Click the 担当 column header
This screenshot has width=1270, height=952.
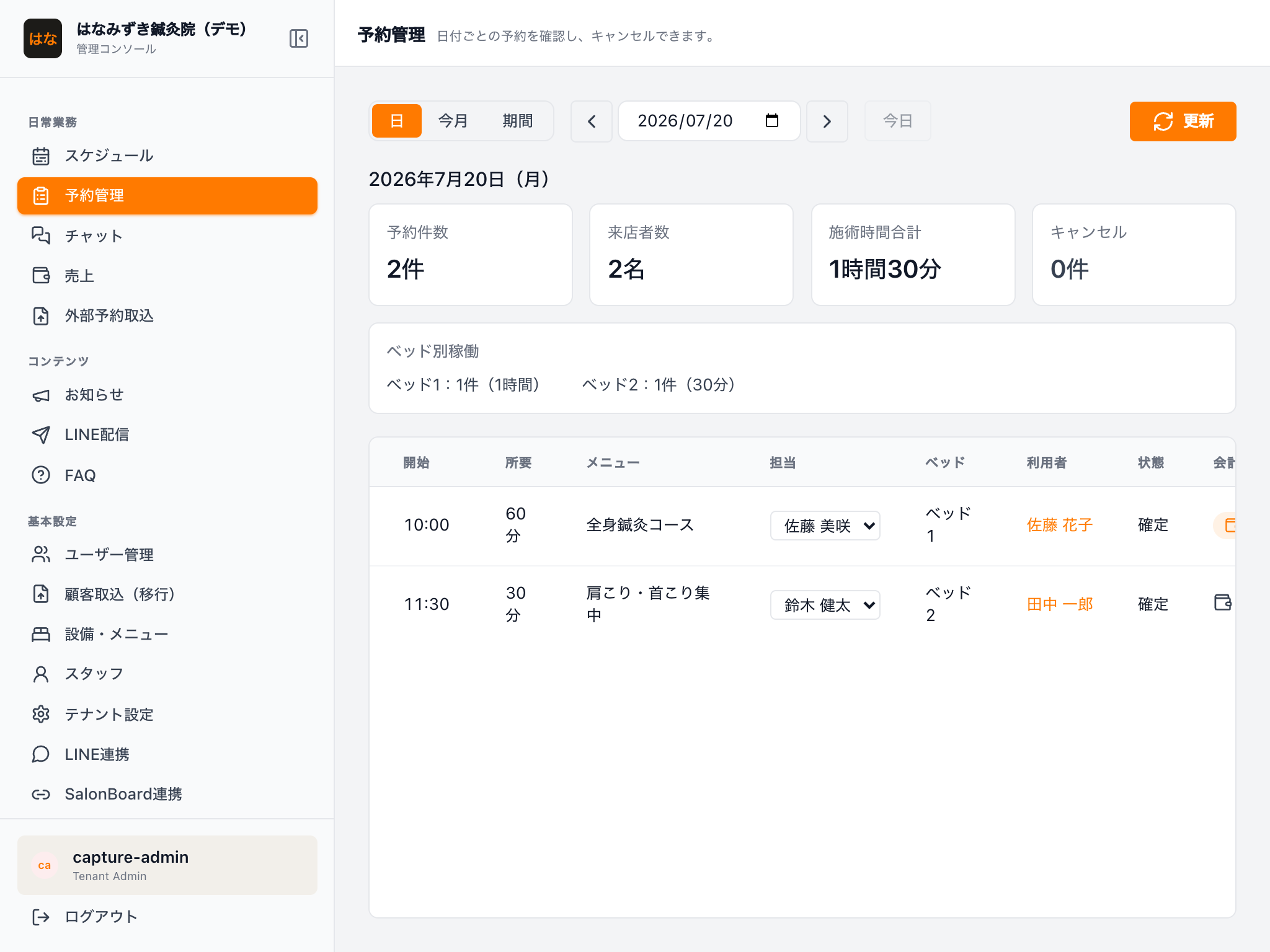(x=783, y=462)
